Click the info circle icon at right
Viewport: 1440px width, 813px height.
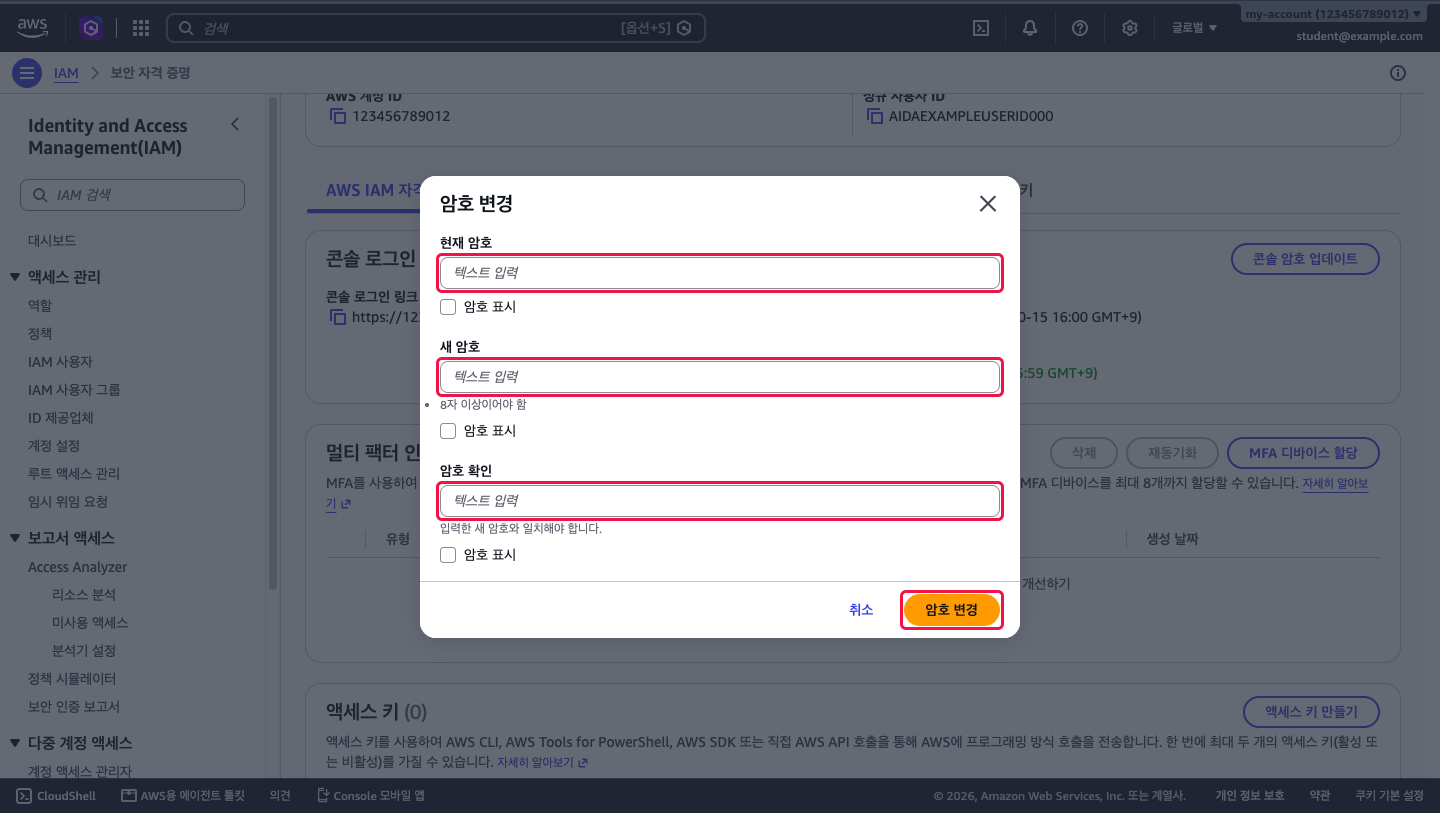(x=1398, y=73)
